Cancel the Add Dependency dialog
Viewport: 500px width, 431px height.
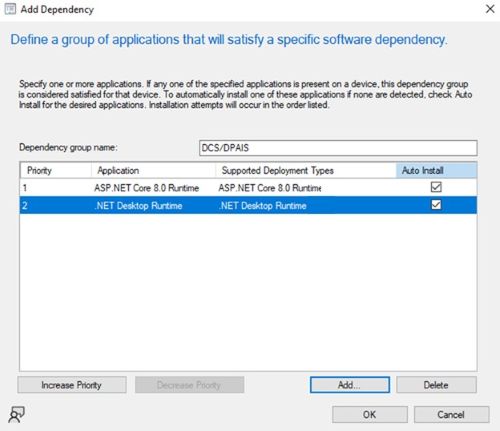click(x=451, y=415)
